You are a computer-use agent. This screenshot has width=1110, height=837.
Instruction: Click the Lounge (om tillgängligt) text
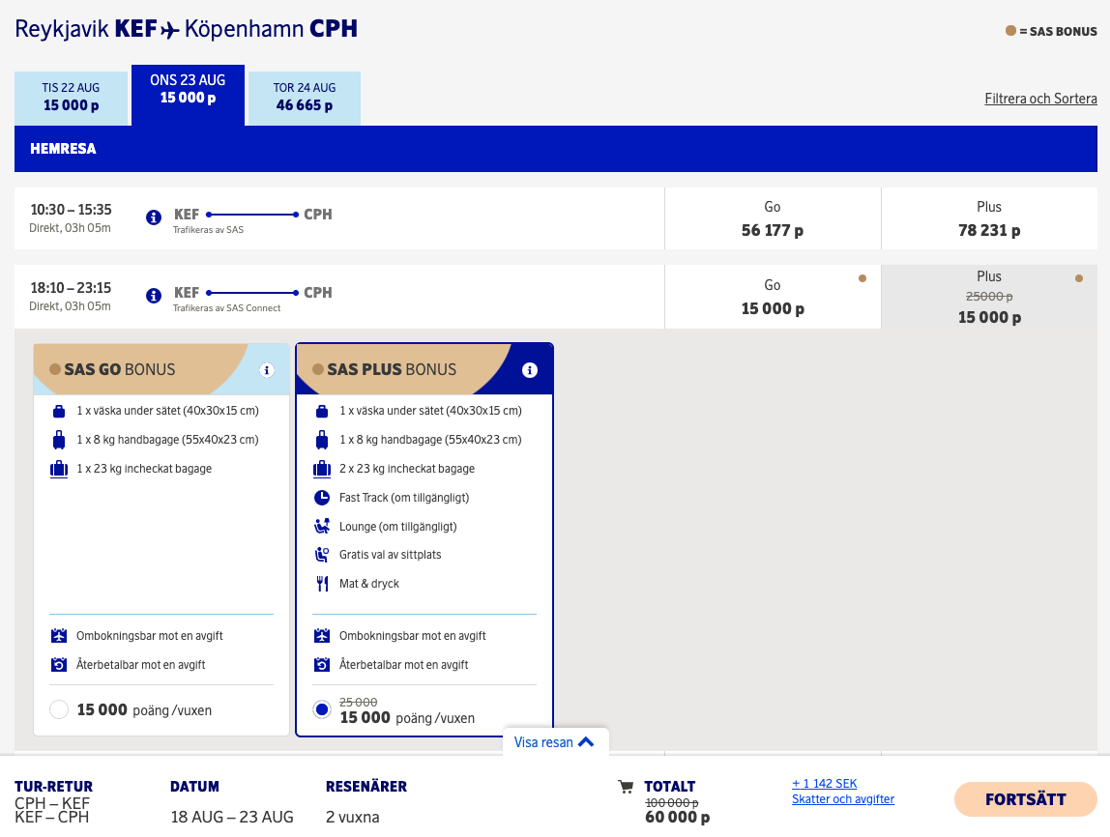coord(398,527)
